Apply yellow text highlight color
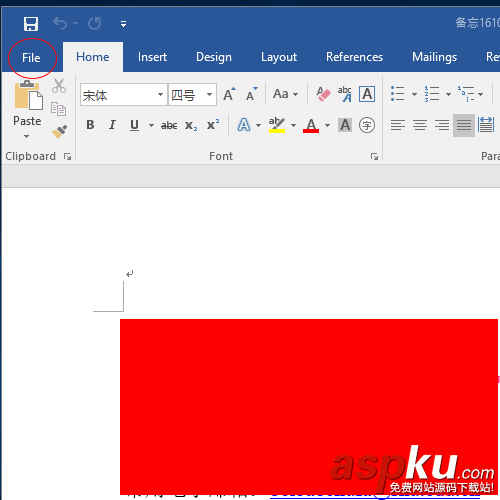 tap(277, 125)
